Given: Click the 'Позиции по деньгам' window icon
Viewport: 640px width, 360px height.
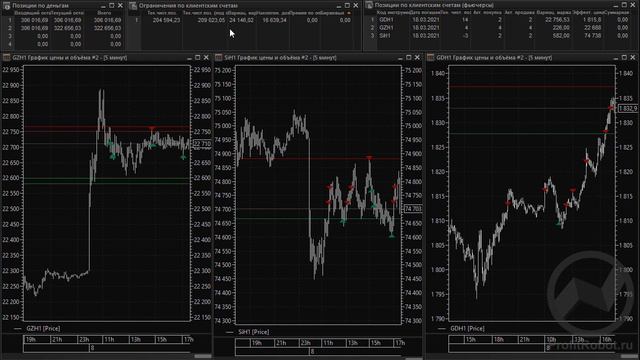Looking at the screenshot, I should point(6,6).
